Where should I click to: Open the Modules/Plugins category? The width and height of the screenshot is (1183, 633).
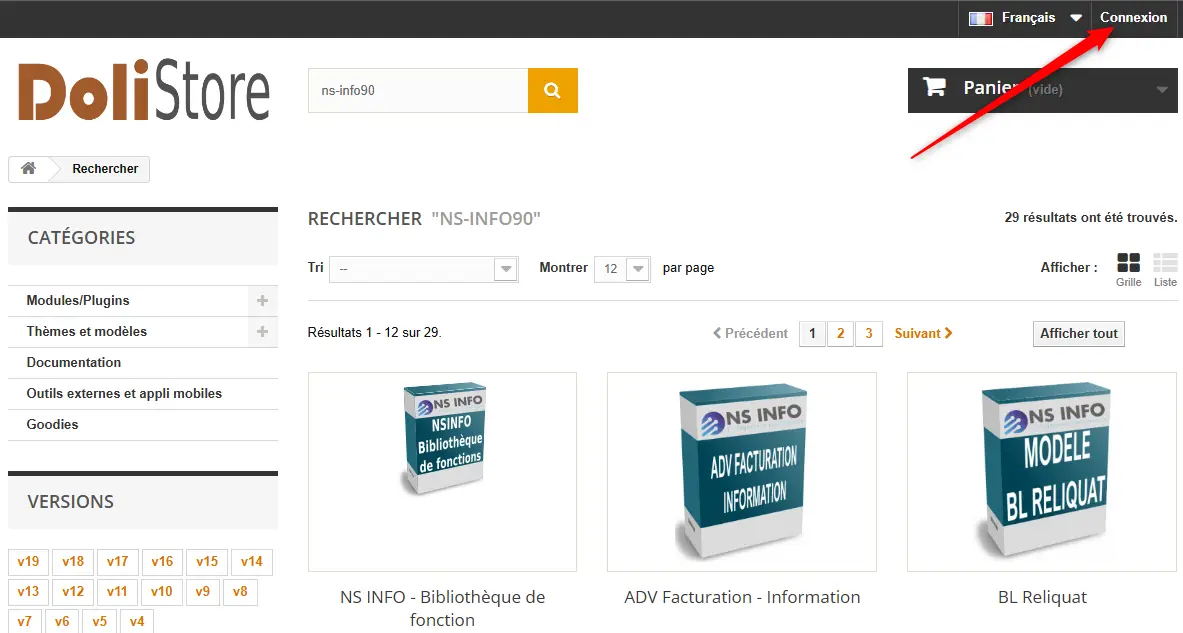click(78, 300)
